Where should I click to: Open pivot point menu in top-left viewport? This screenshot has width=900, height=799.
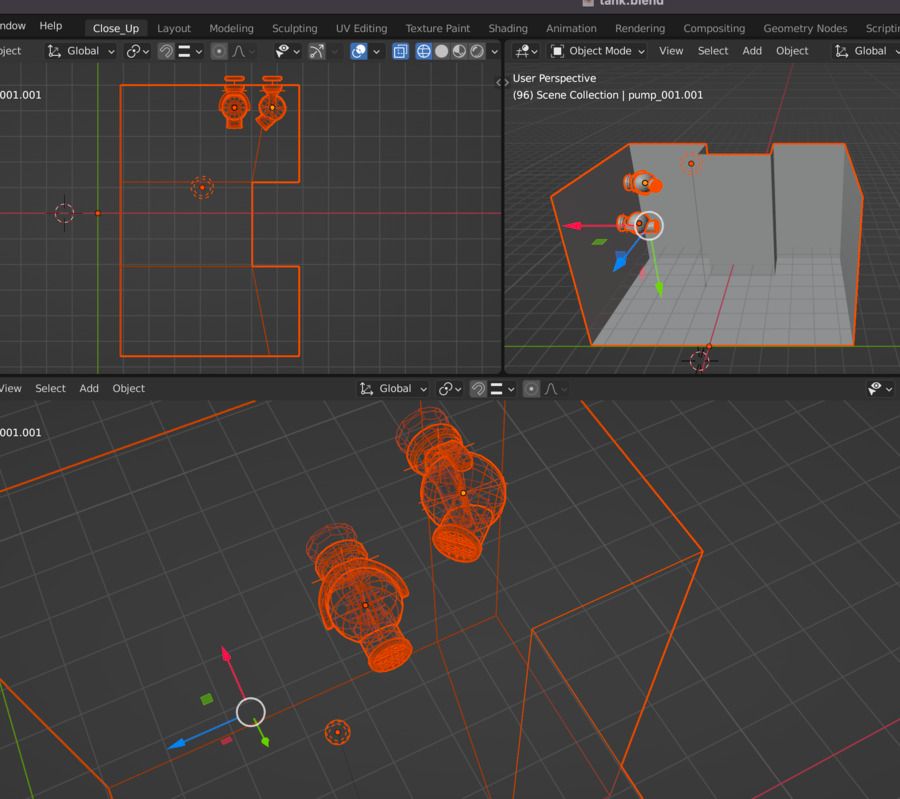(x=137, y=51)
